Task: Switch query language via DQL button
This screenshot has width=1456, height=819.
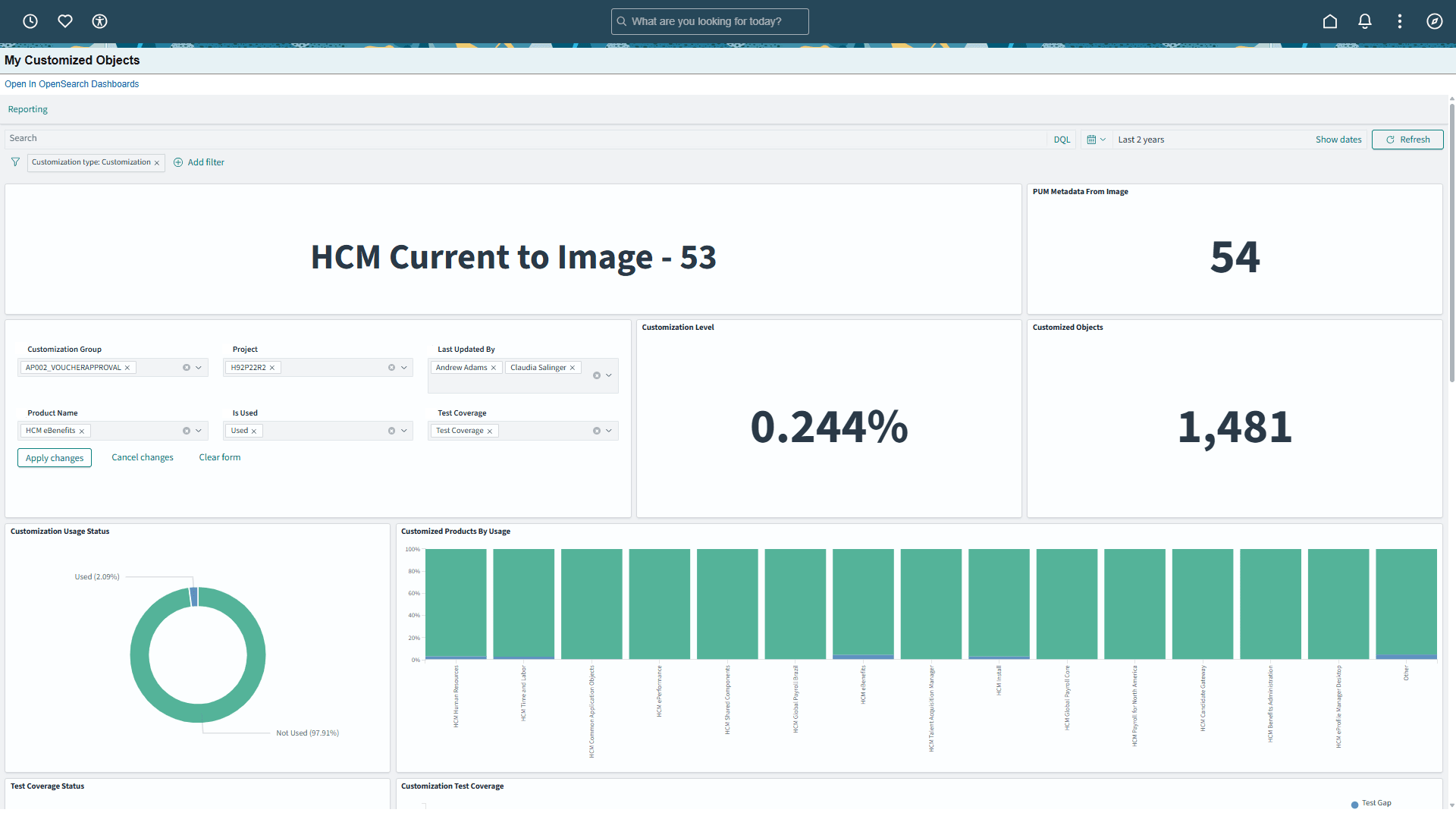Action: point(1062,140)
